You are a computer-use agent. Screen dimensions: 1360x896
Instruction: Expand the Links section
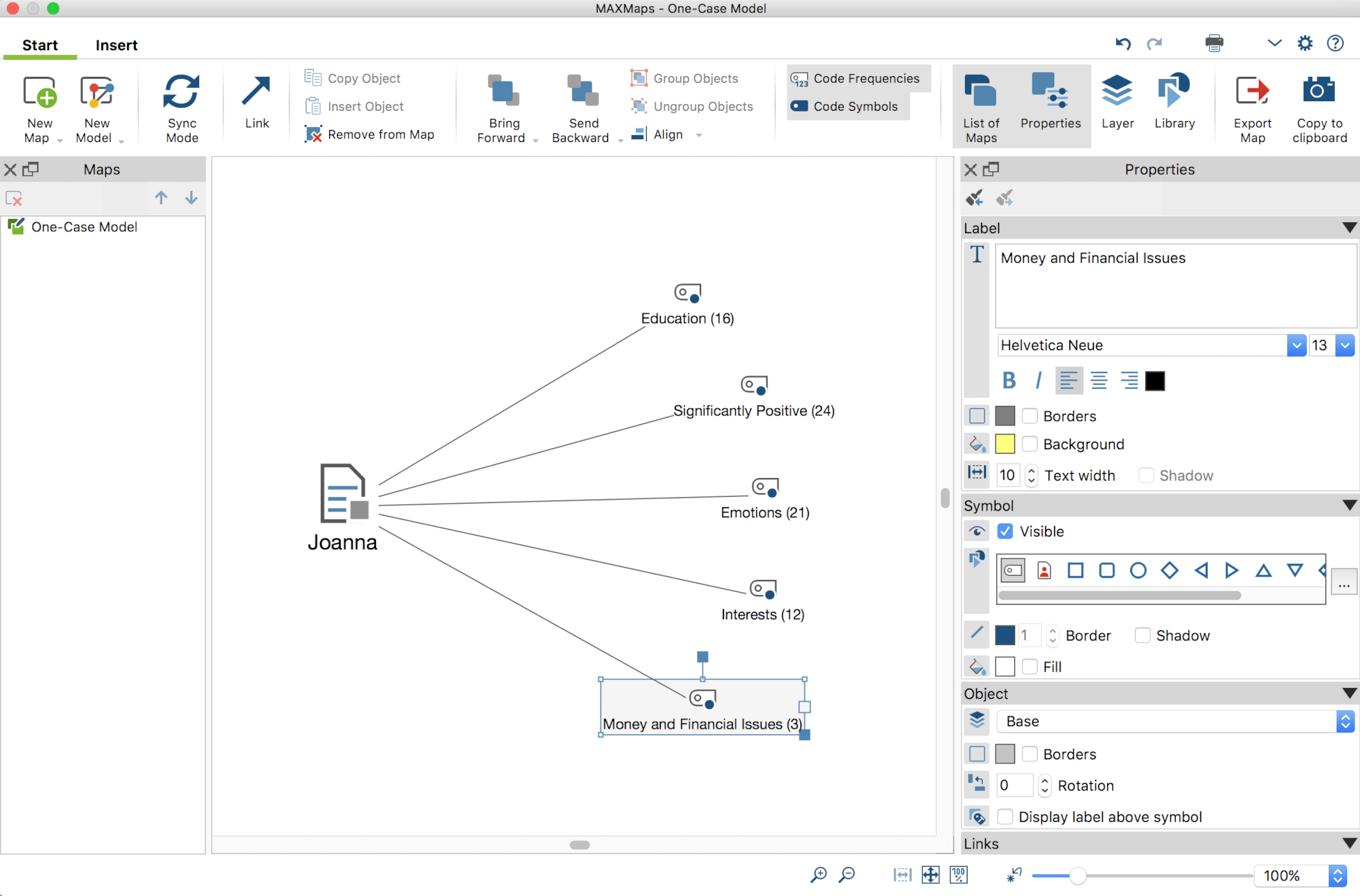pos(1349,844)
